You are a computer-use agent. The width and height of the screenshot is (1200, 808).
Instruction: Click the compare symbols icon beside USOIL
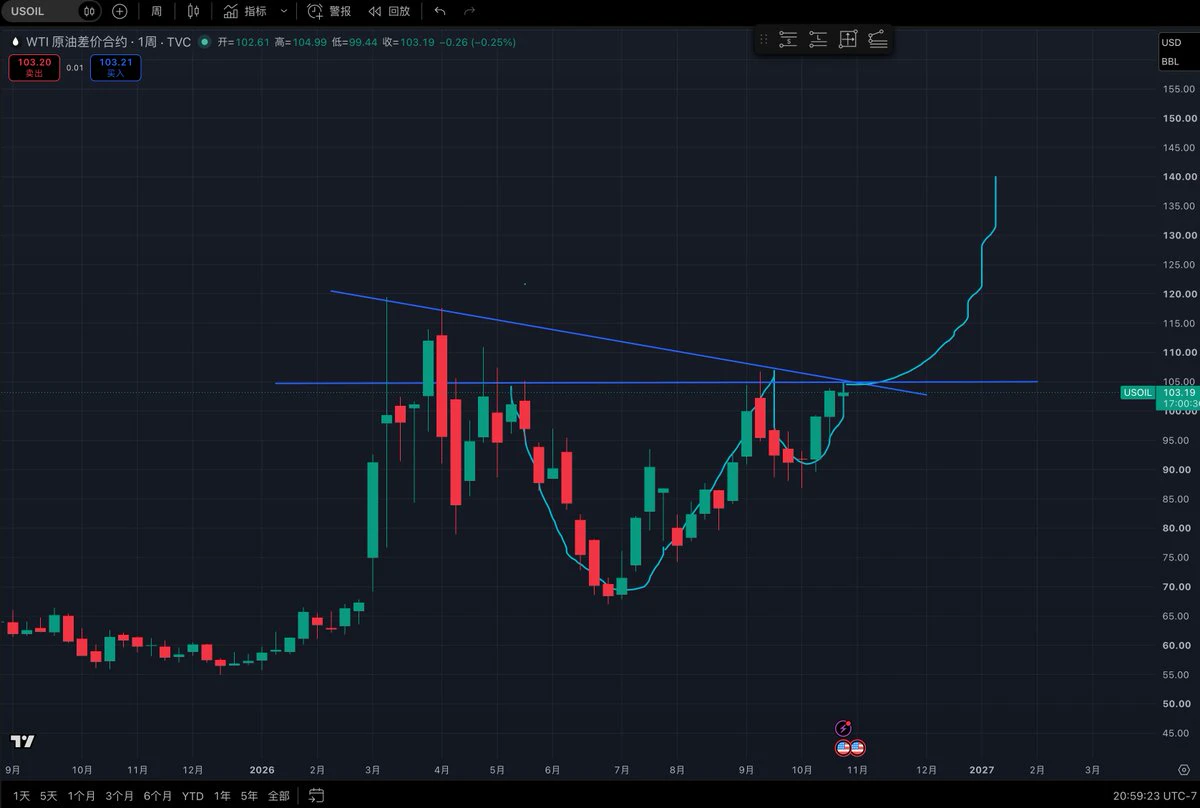click(90, 11)
